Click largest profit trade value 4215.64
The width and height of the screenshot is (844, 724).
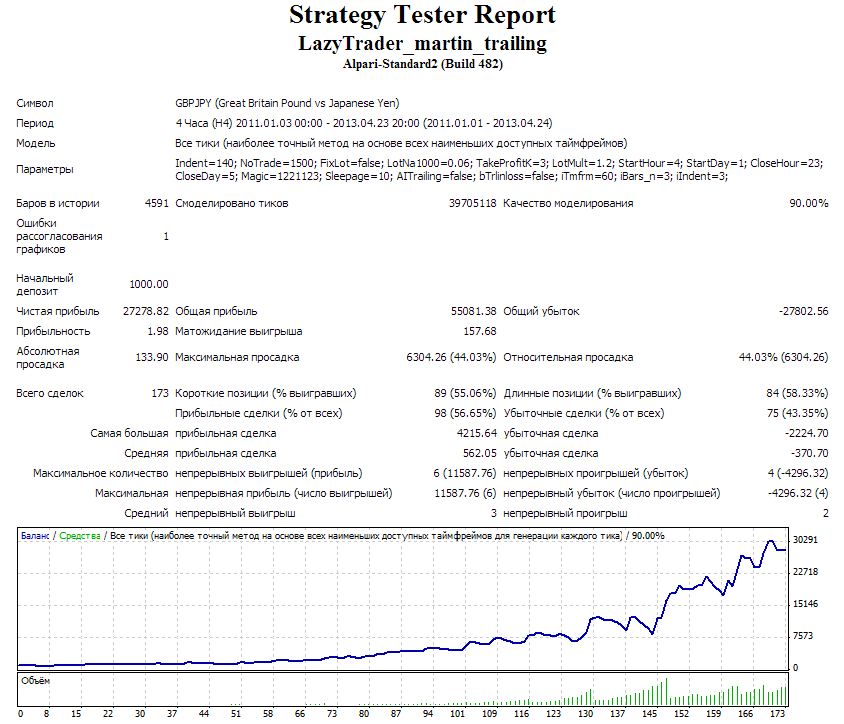(x=476, y=433)
